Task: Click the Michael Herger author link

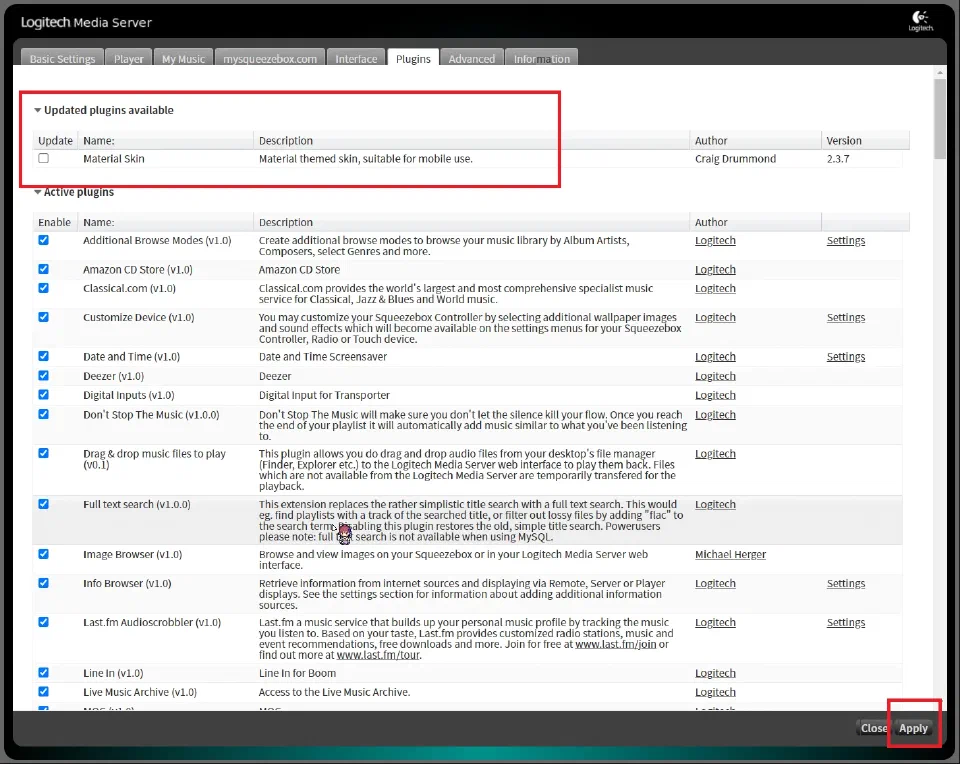Action: click(x=730, y=555)
